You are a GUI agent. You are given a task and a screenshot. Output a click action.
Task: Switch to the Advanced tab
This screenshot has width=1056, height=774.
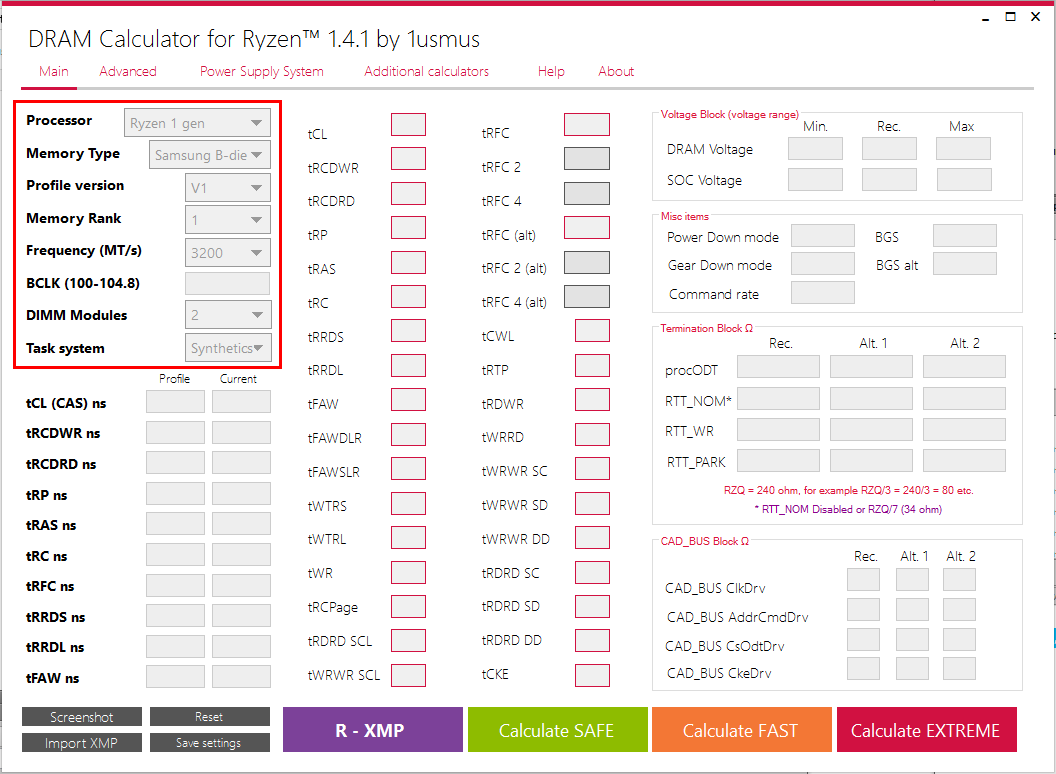tap(128, 71)
